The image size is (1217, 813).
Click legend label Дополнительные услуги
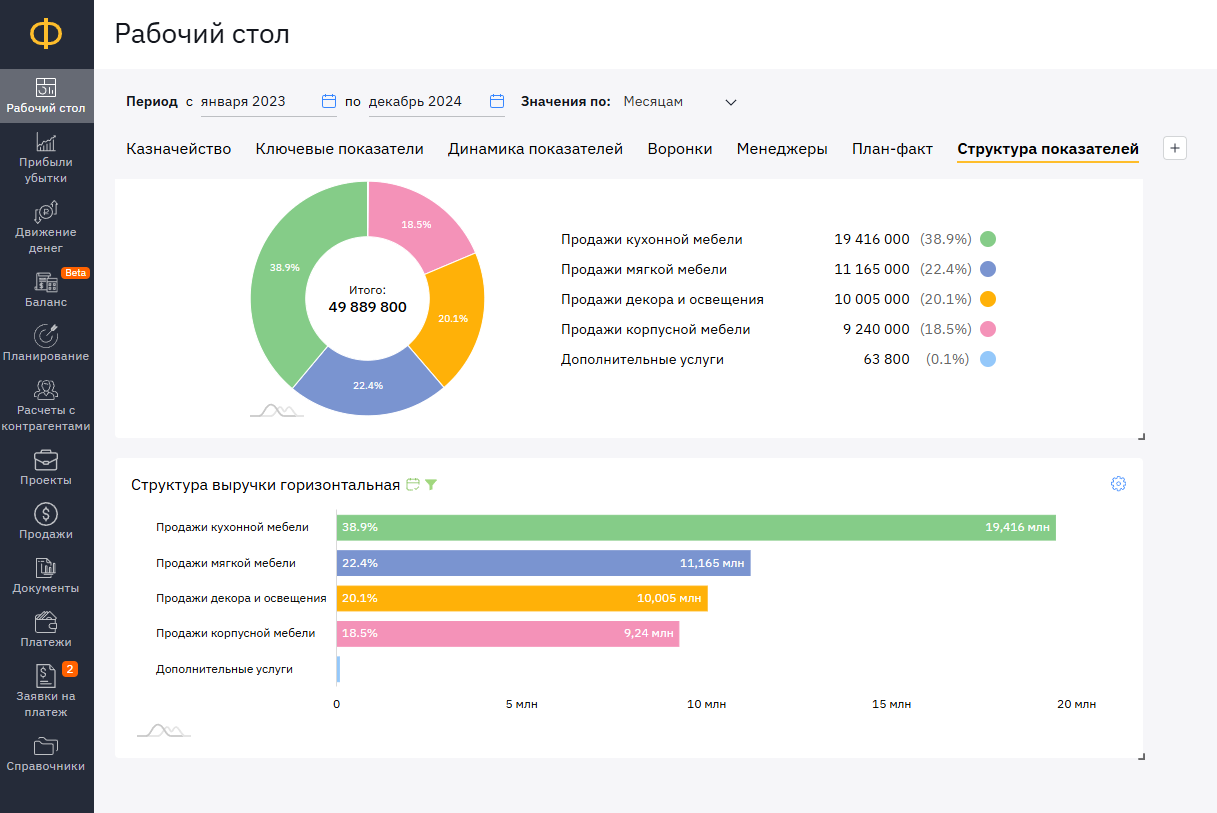pyautogui.click(x=642, y=359)
